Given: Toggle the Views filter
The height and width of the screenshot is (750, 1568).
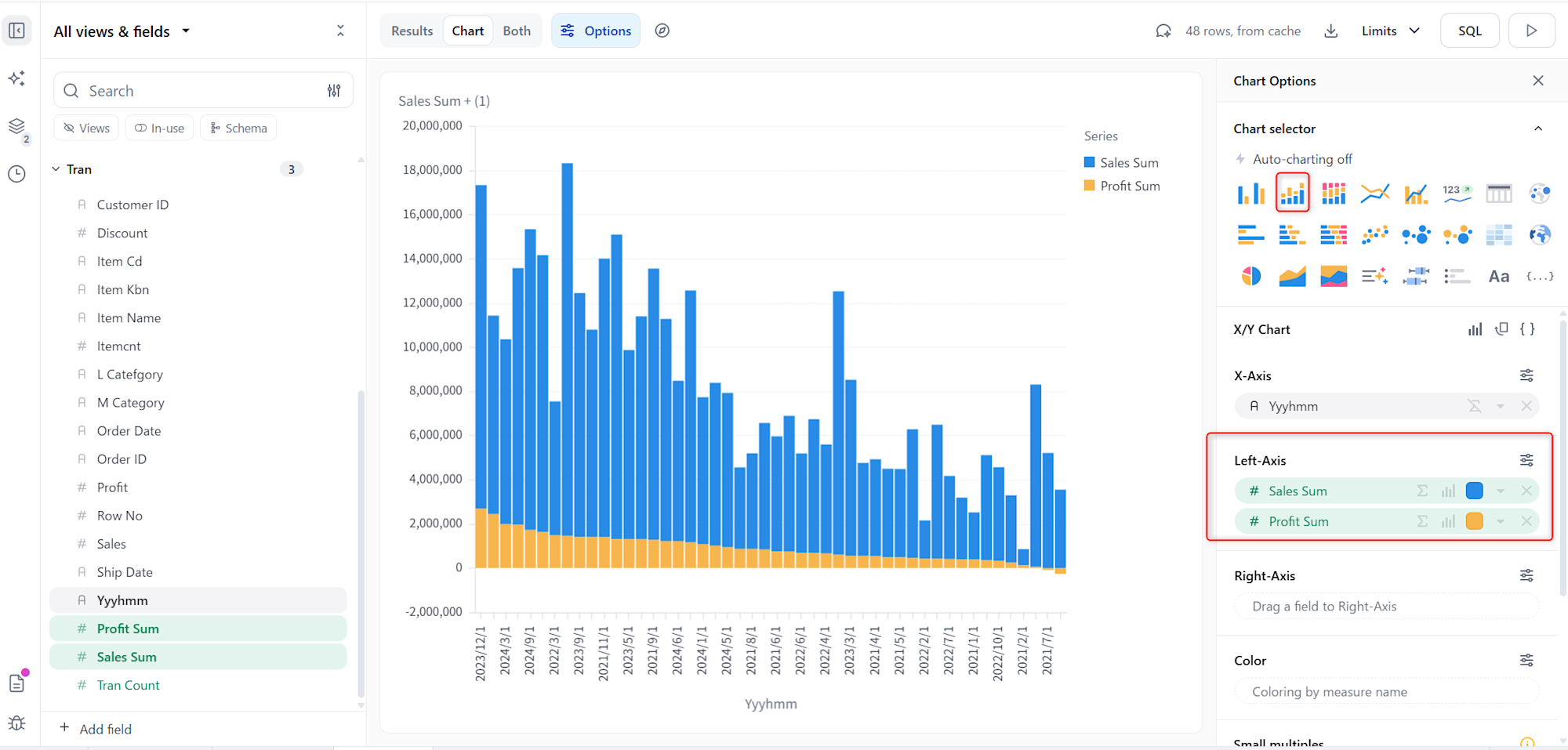Looking at the screenshot, I should tap(86, 129).
